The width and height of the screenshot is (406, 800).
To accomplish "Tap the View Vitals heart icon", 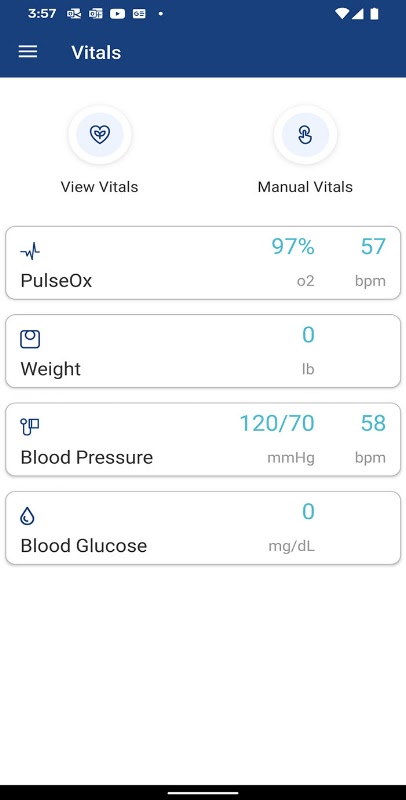I will (x=100, y=135).
